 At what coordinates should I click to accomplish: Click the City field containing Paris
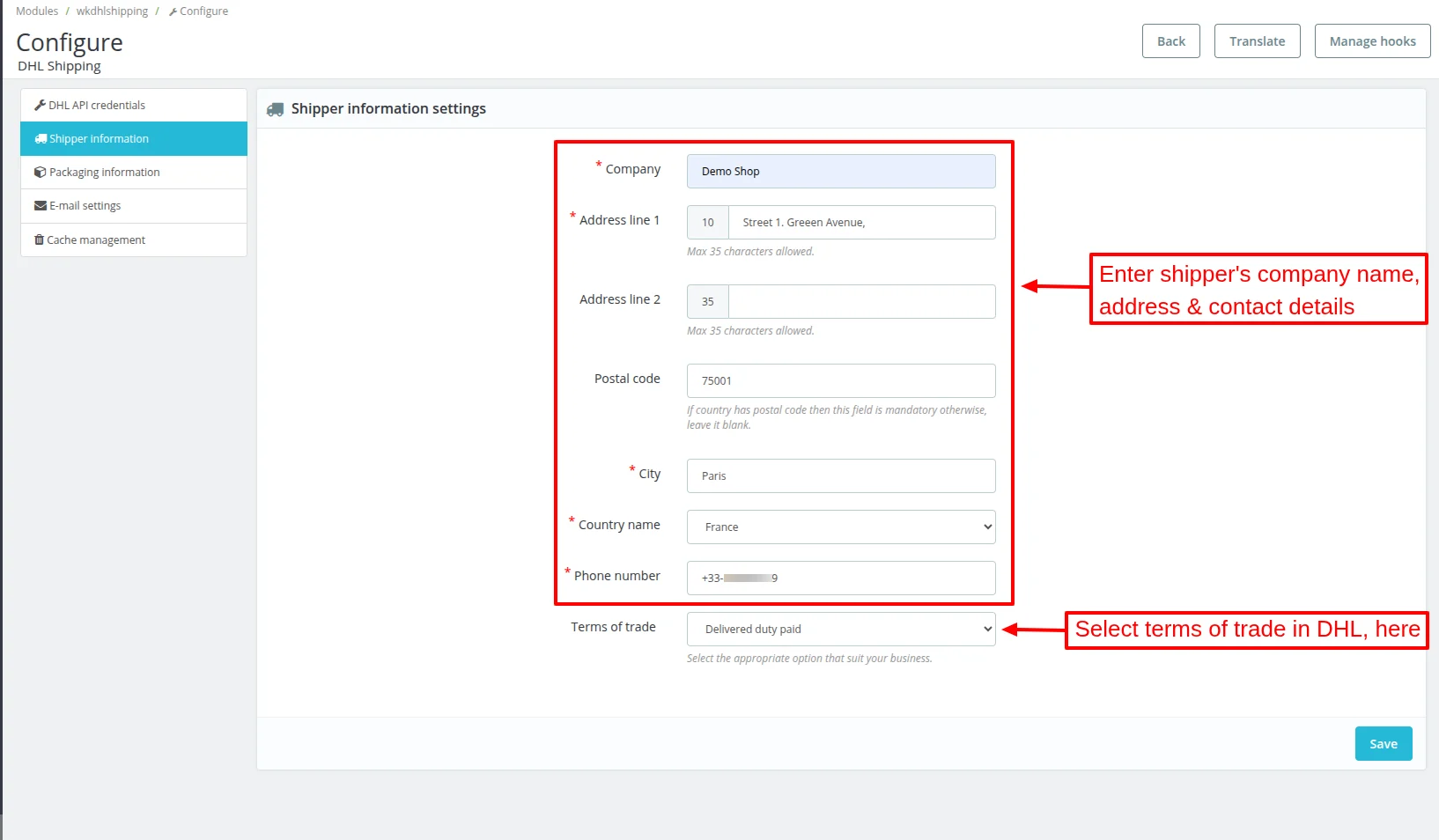tap(841, 476)
